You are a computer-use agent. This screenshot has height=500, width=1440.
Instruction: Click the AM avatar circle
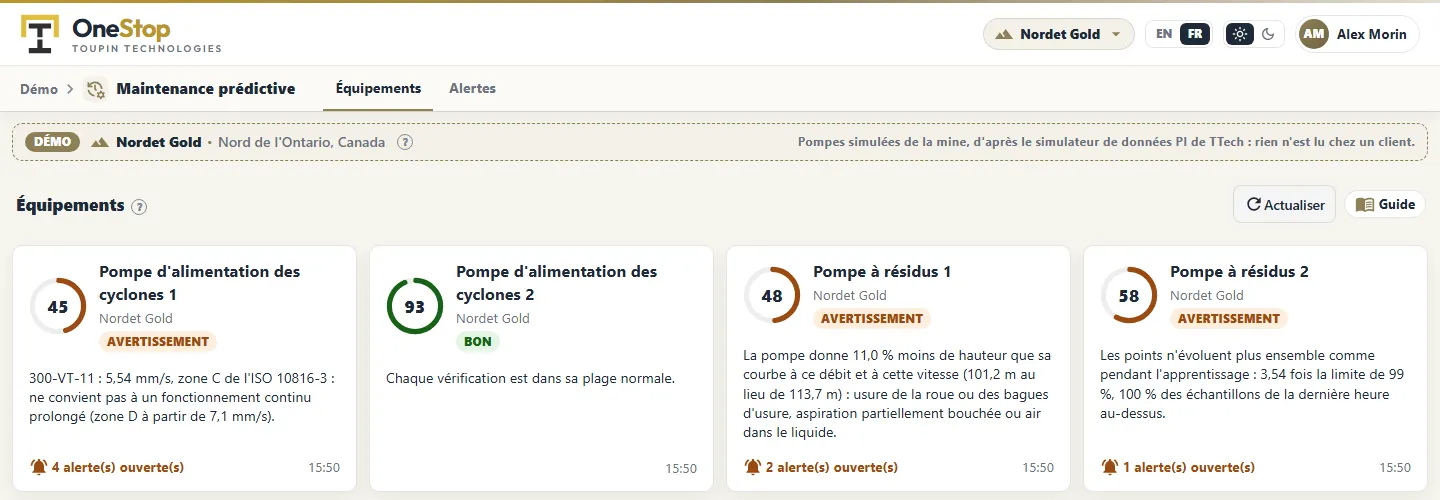coord(1314,34)
